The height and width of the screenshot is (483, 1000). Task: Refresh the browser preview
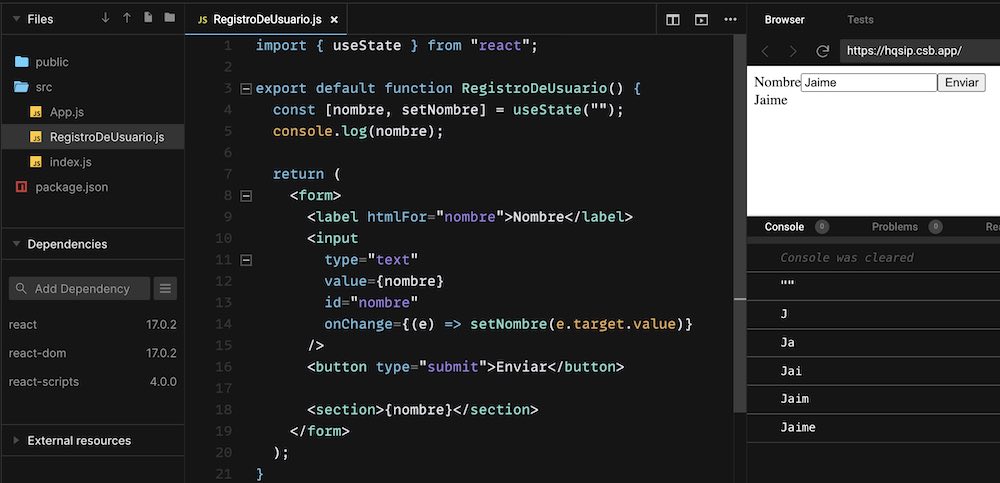[822, 51]
